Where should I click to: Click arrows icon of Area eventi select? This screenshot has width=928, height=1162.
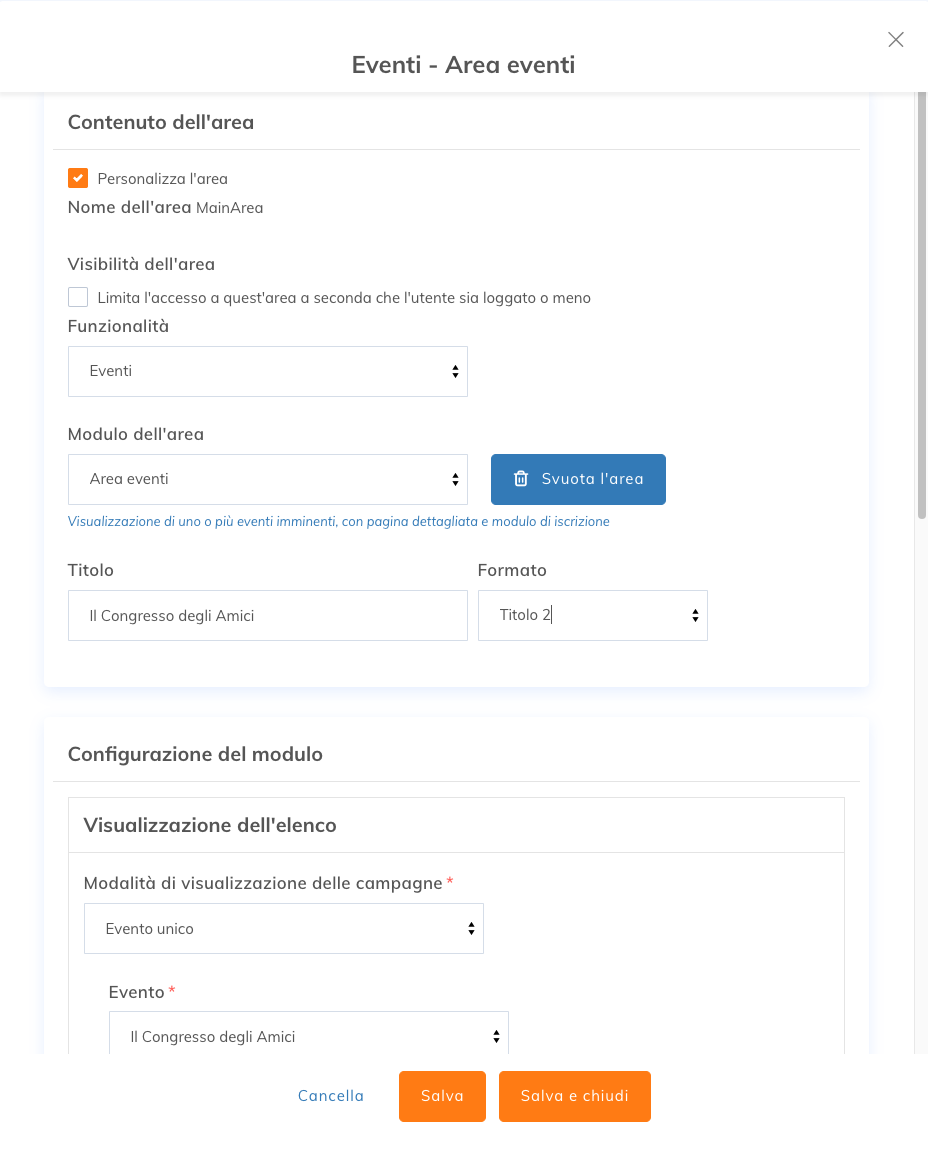pos(455,479)
